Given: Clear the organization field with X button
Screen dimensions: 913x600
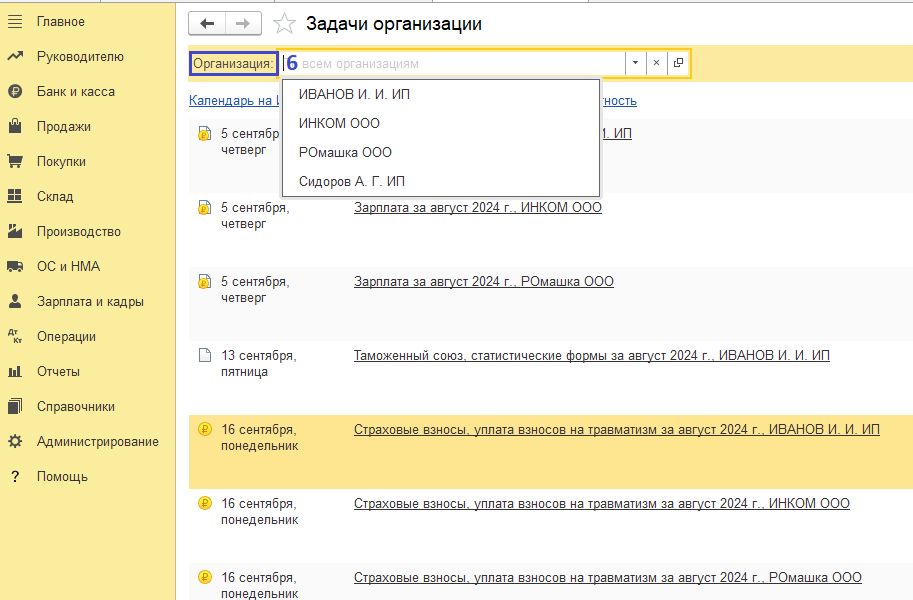Looking at the screenshot, I should 656,63.
